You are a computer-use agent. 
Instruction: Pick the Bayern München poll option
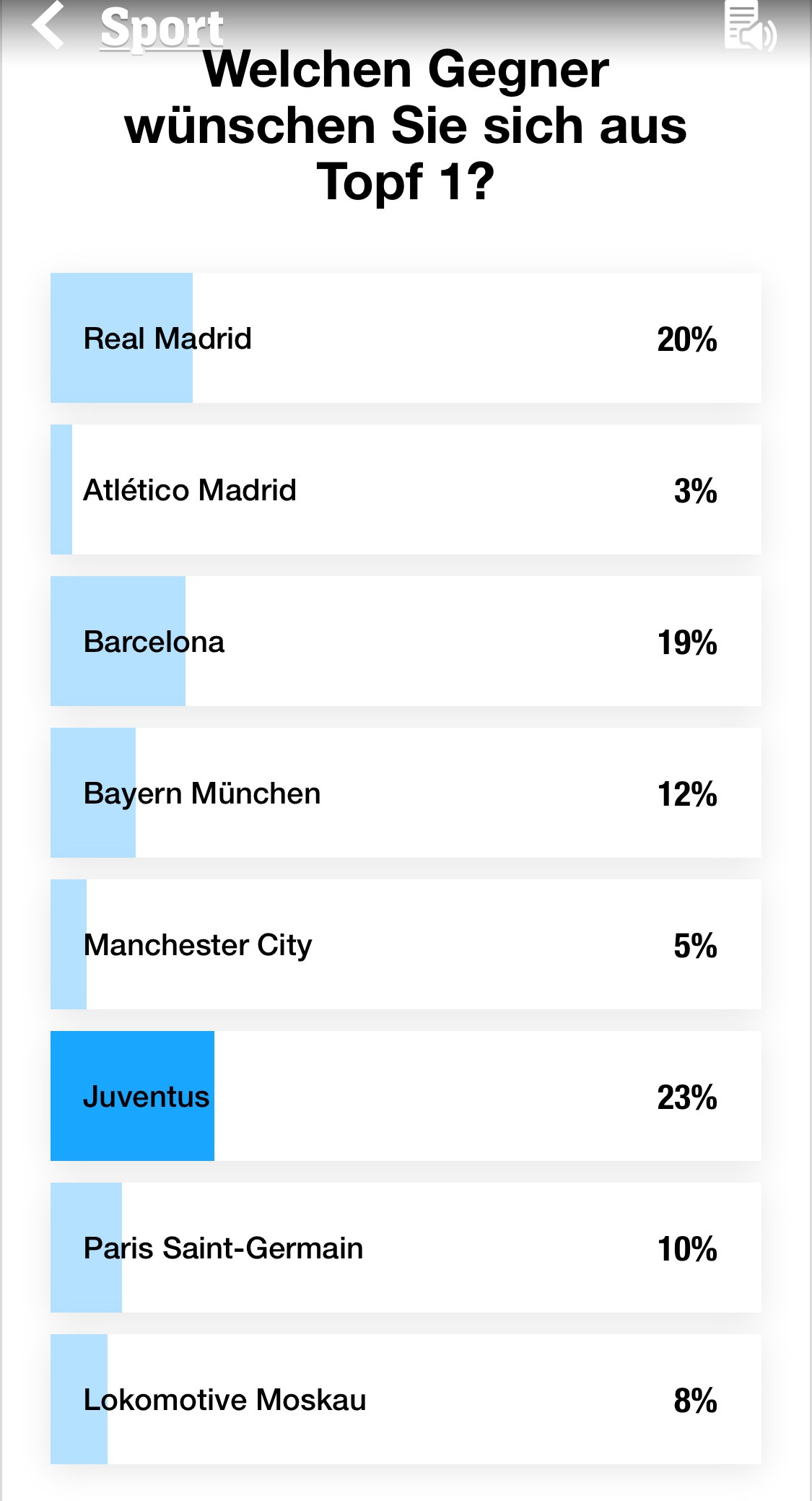pyautogui.click(x=406, y=793)
